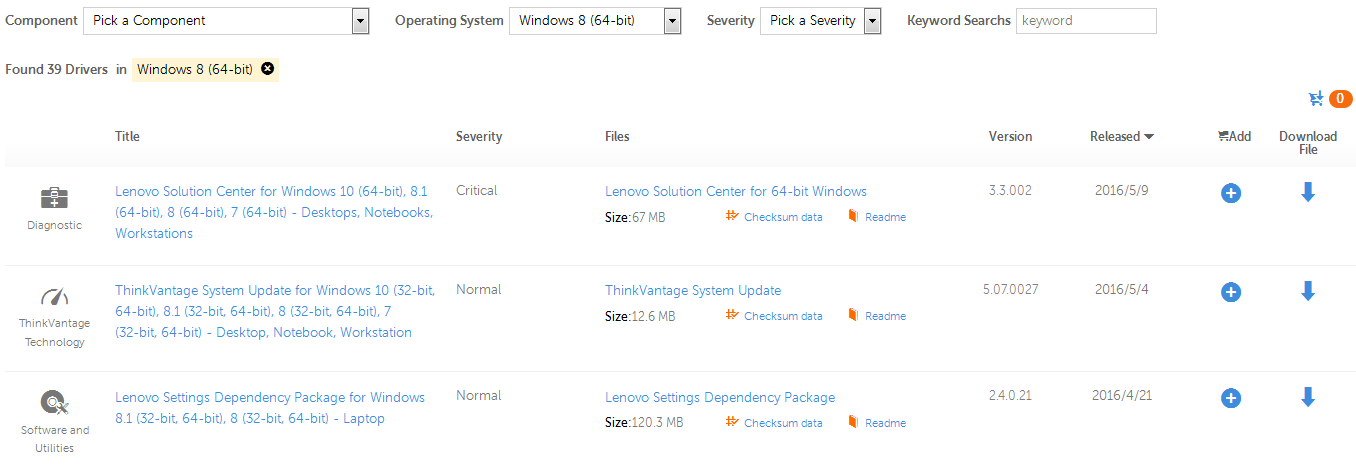Open Readme for Lenovo Solution Center
The image size is (1356, 472).
pyautogui.click(x=877, y=217)
